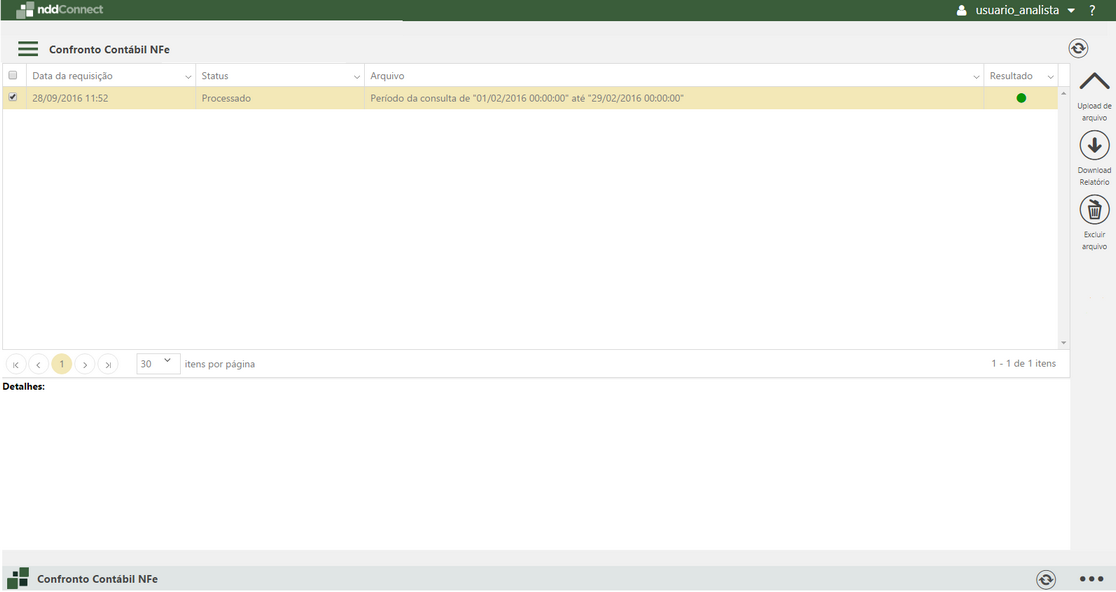Toggle the select-all checkbox in the header
This screenshot has height=592, width=1116.
[x=13, y=75]
